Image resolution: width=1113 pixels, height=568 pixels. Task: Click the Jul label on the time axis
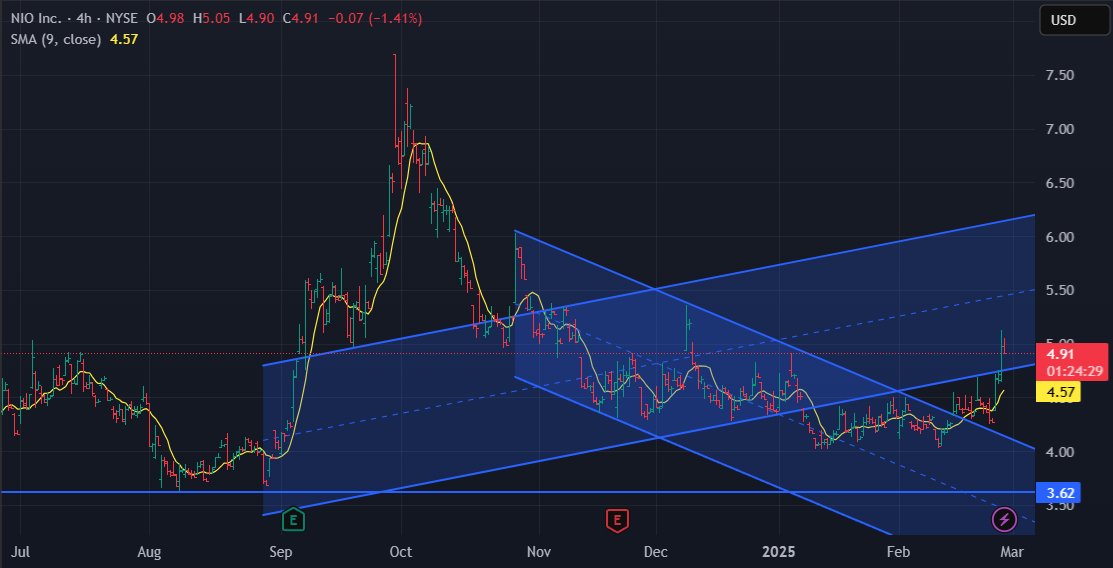pyautogui.click(x=20, y=551)
